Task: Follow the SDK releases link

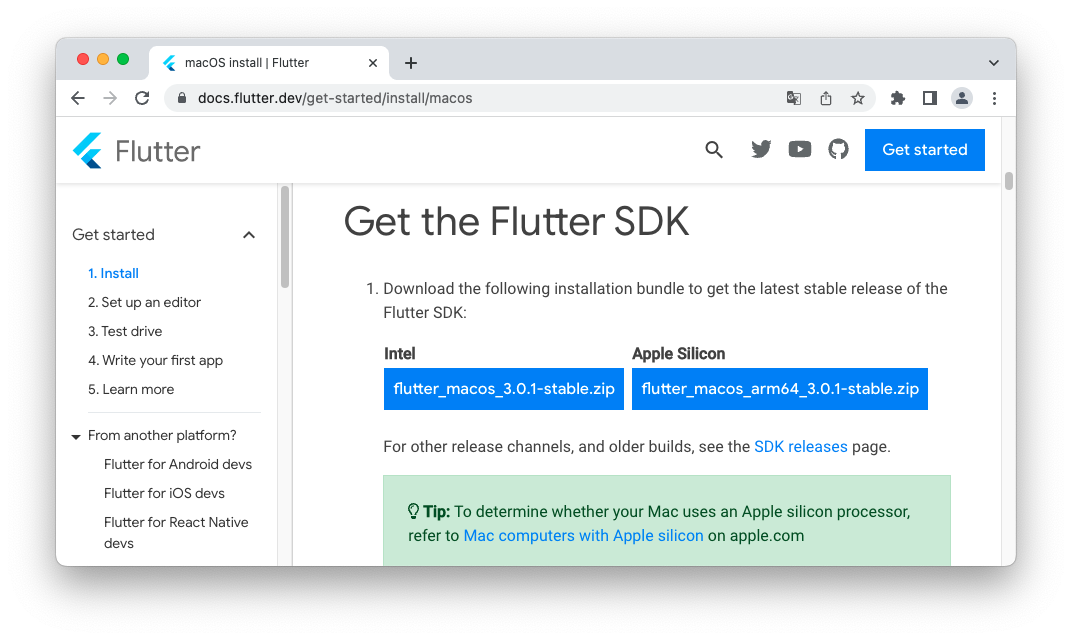Action: 801,447
